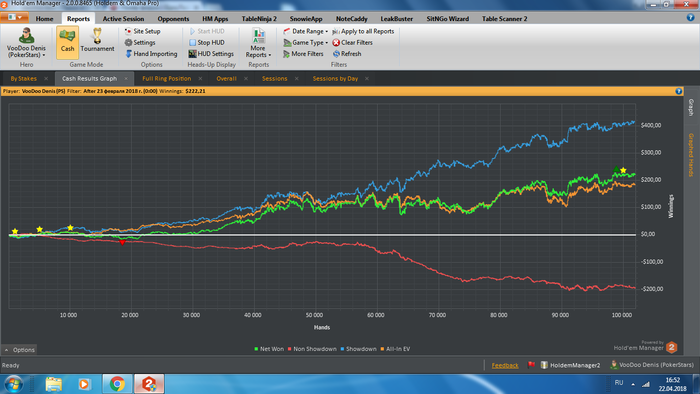Open the Table Scanner 2 tab
700x394 pixels.
pyautogui.click(x=504, y=19)
